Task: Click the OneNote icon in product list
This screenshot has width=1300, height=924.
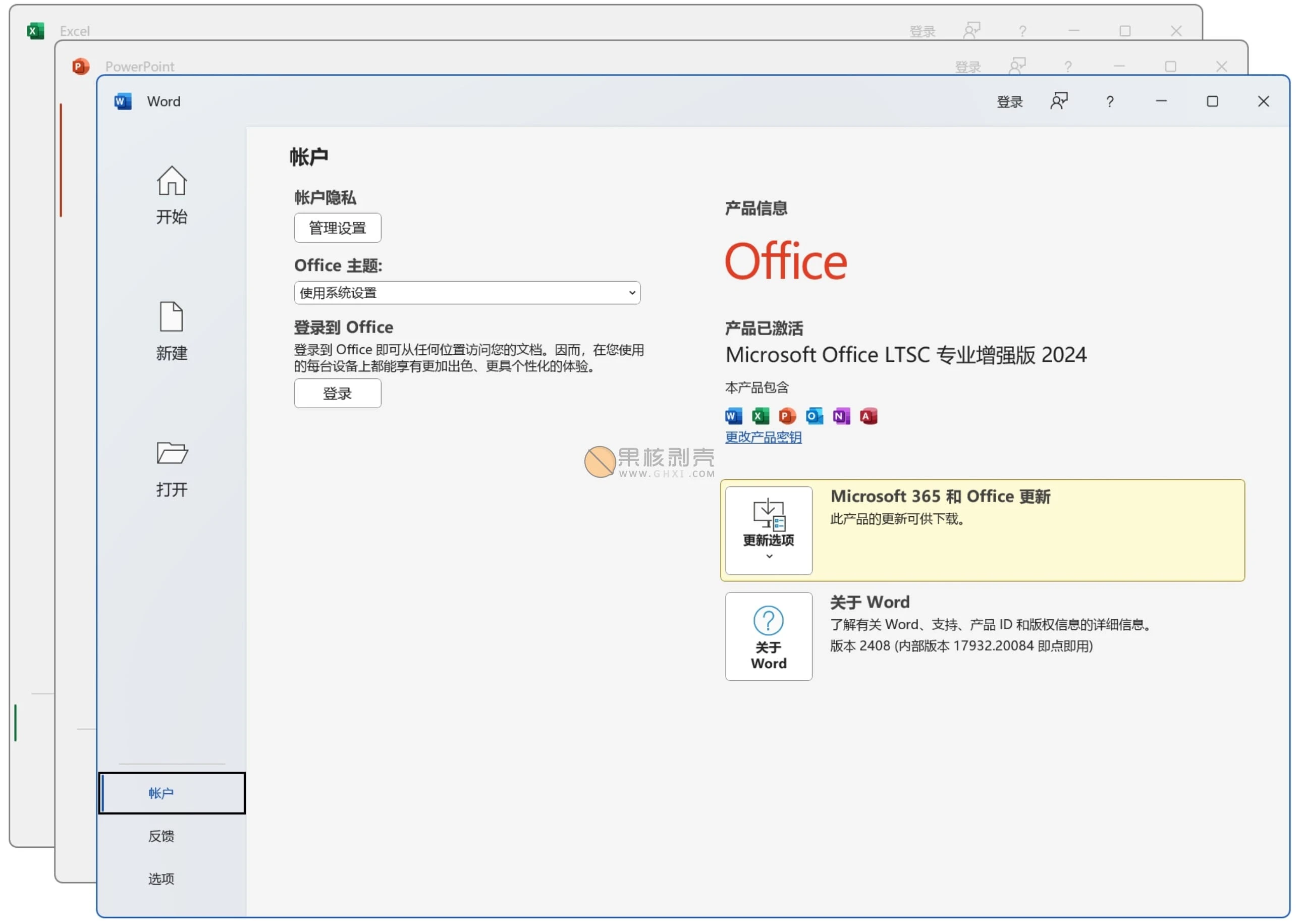Action: [841, 416]
